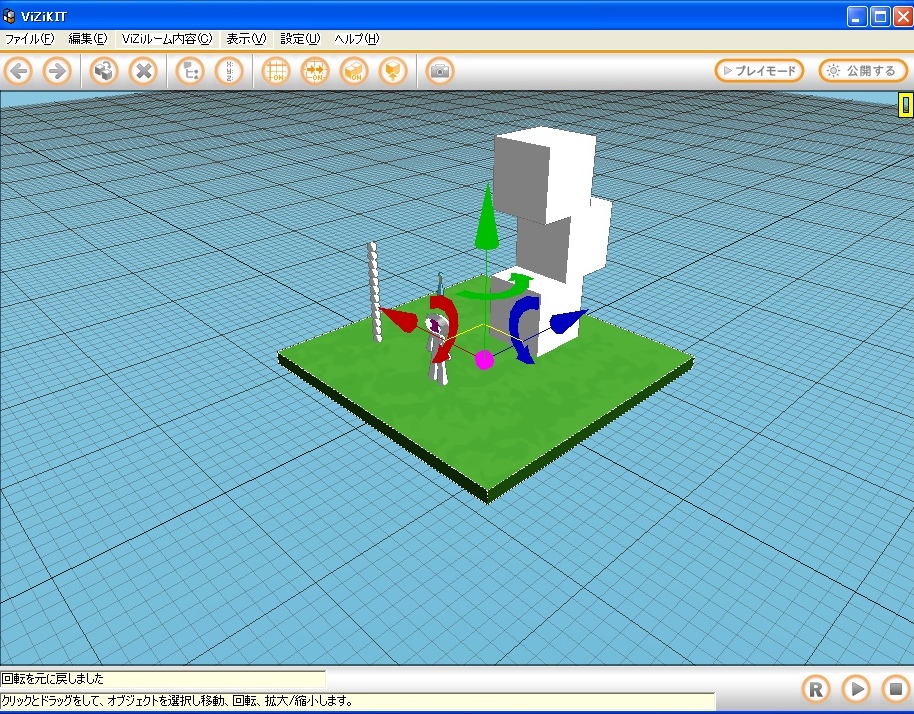
Task: Delete selection with the X icon
Action: tap(144, 71)
